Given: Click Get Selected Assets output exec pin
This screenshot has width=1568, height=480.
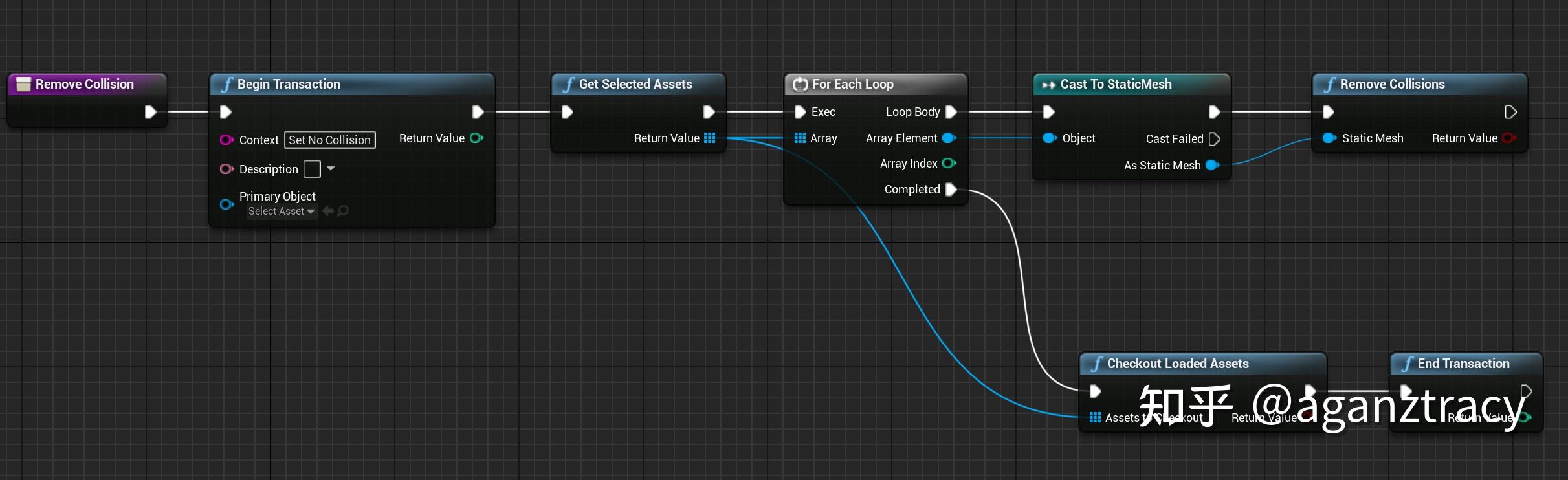Looking at the screenshot, I should tap(709, 112).
